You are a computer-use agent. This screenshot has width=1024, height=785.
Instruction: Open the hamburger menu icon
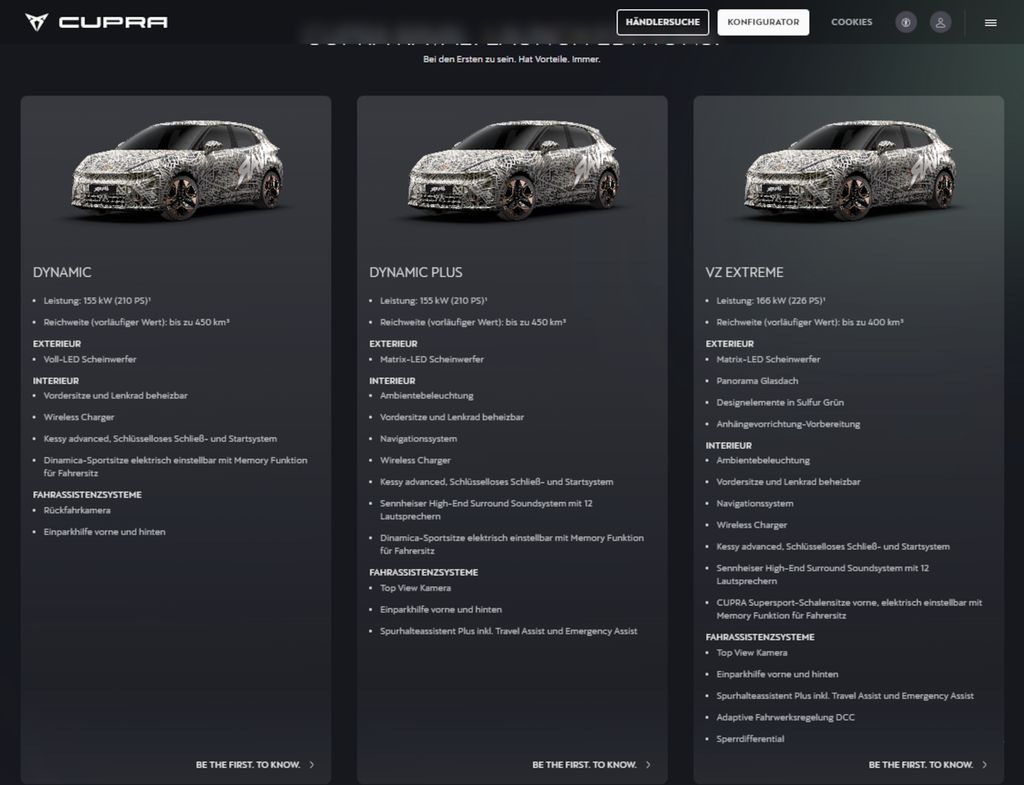point(991,22)
